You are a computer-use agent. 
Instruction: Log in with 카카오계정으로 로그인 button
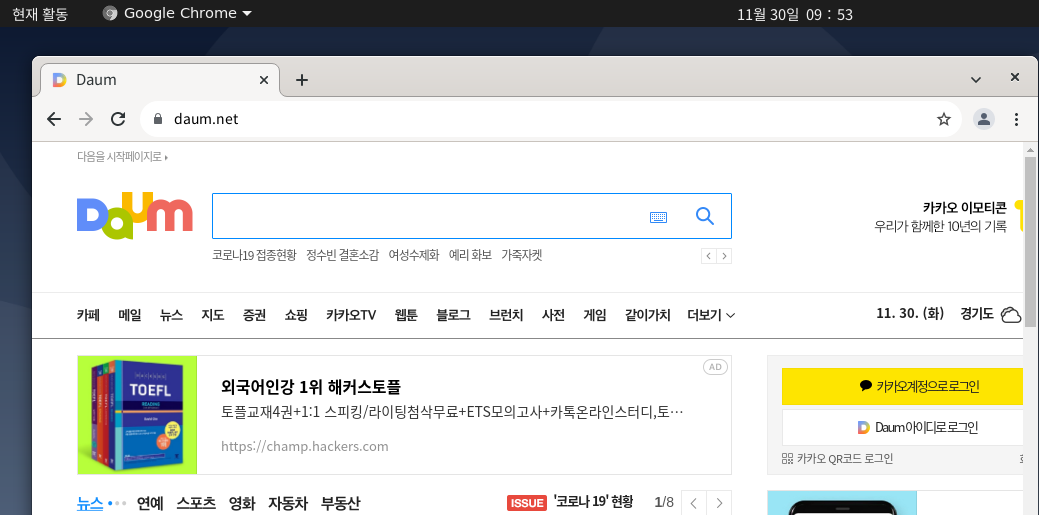(903, 386)
